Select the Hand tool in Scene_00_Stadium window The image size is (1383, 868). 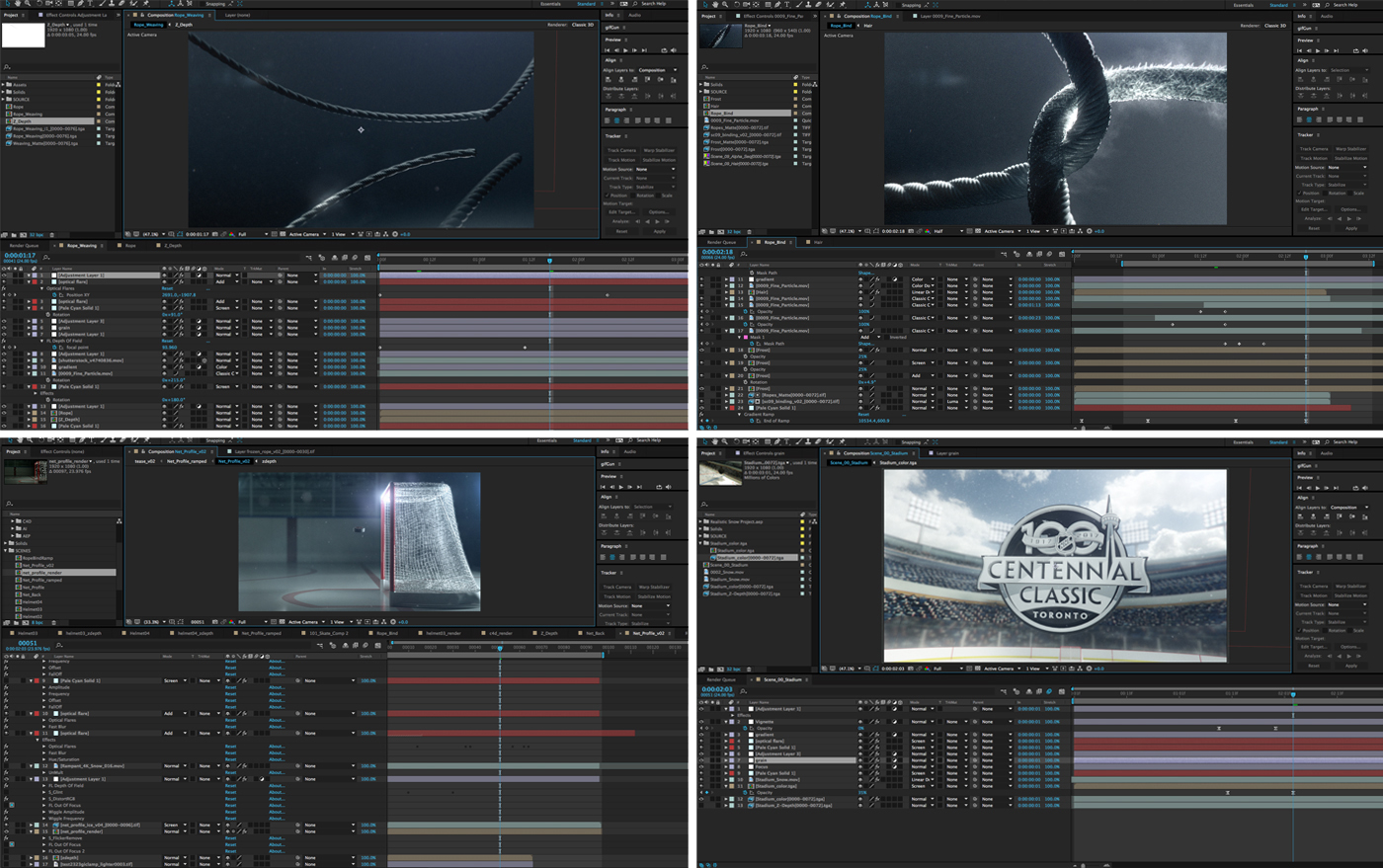[715, 441]
